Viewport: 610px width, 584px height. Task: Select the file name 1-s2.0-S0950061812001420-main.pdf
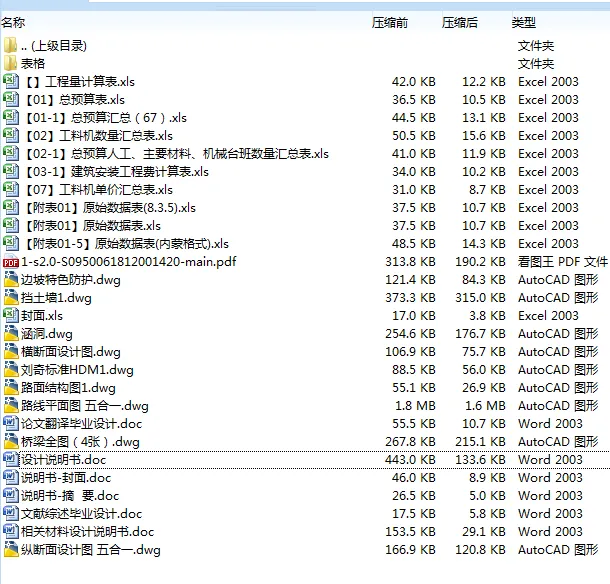click(x=128, y=261)
